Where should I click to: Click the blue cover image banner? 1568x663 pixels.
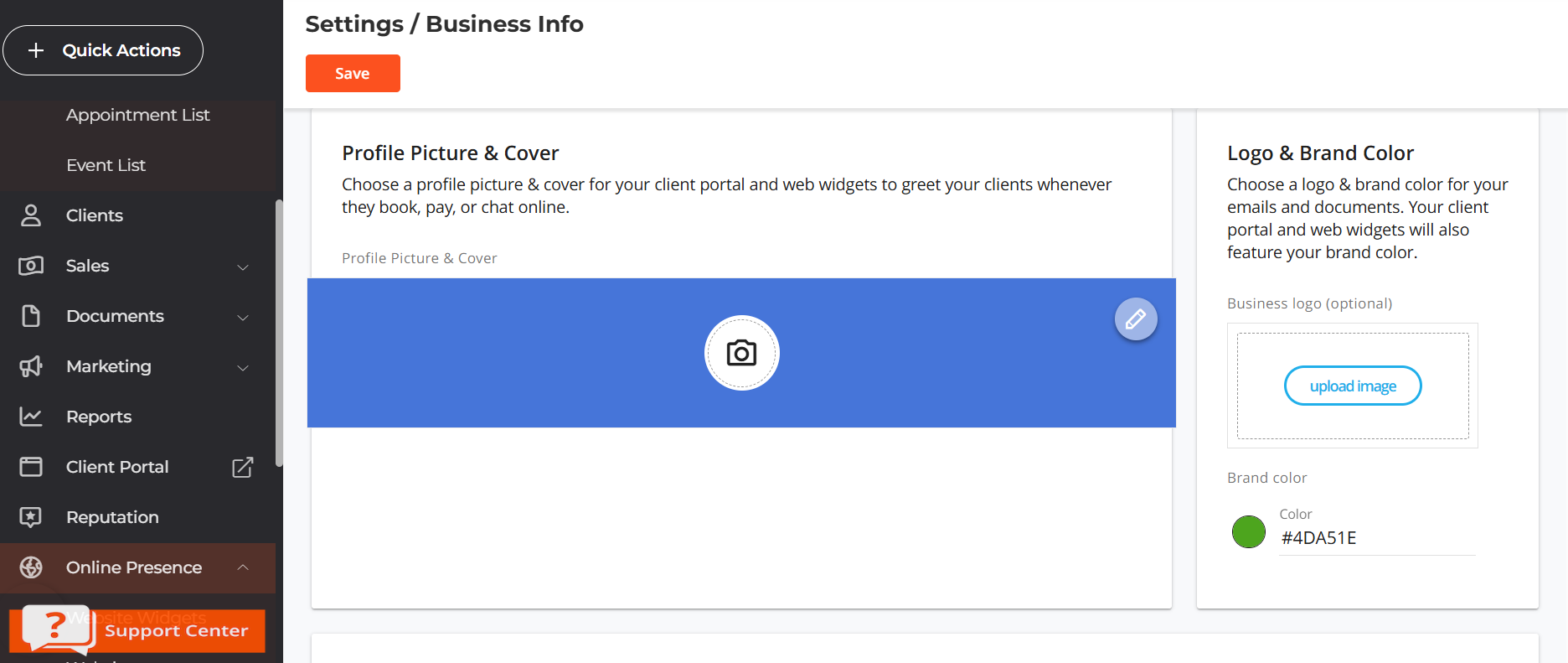[741, 353]
